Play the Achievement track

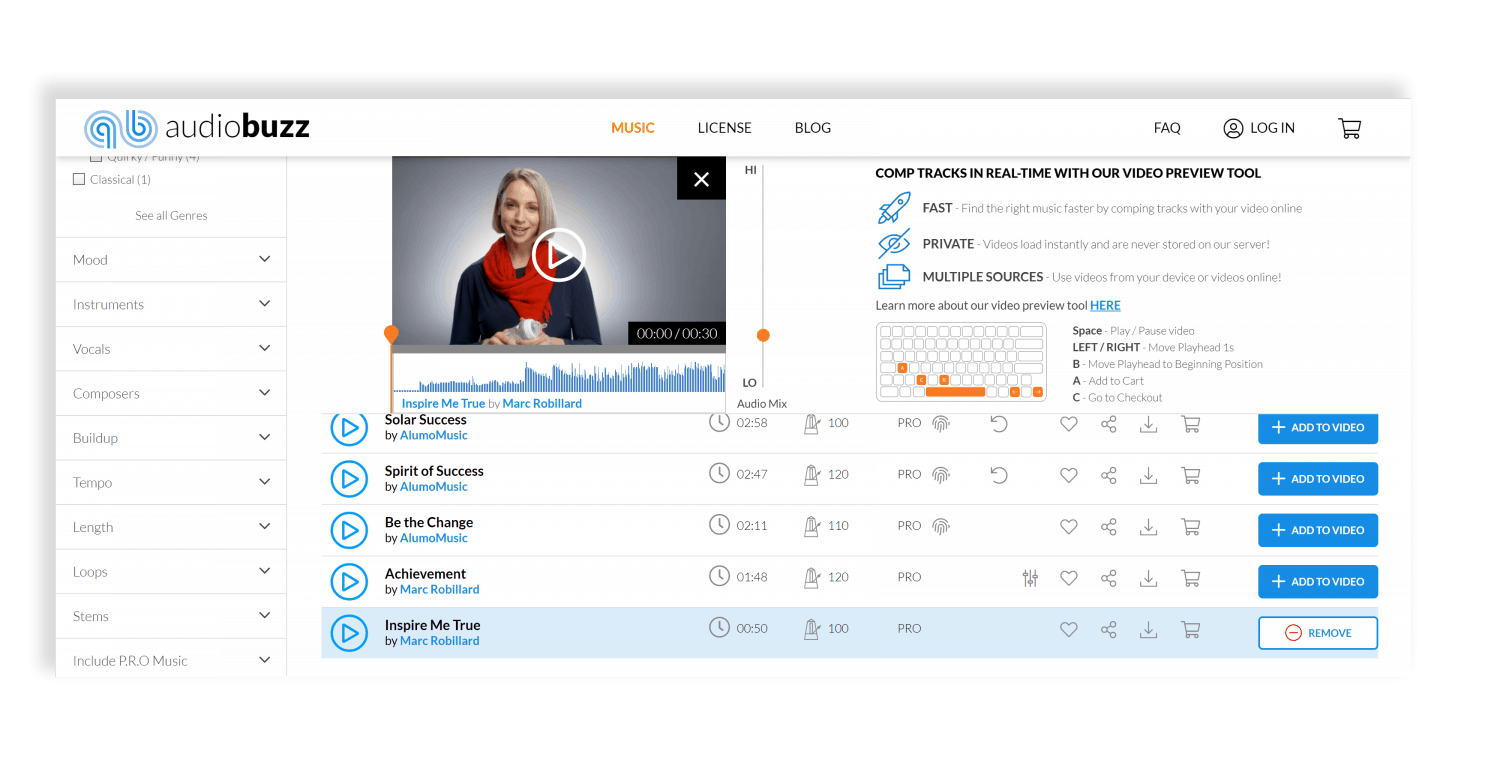349,582
